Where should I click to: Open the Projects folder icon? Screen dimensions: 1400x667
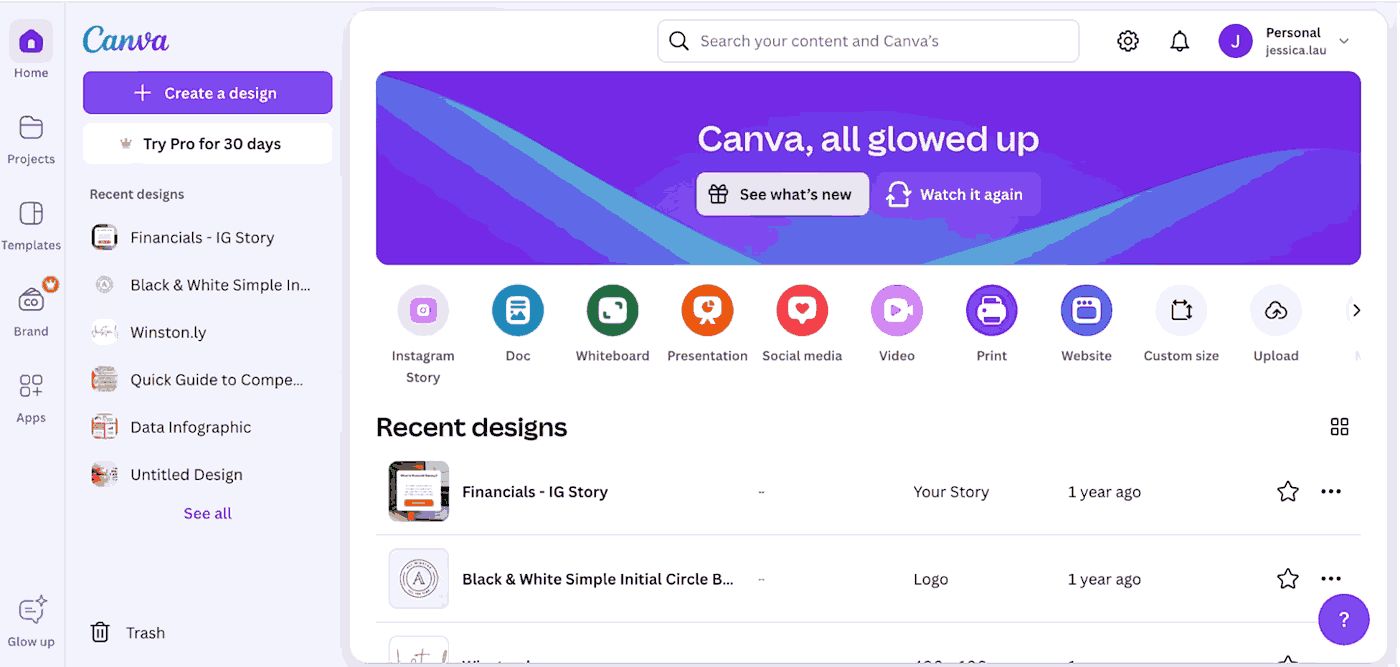31,128
